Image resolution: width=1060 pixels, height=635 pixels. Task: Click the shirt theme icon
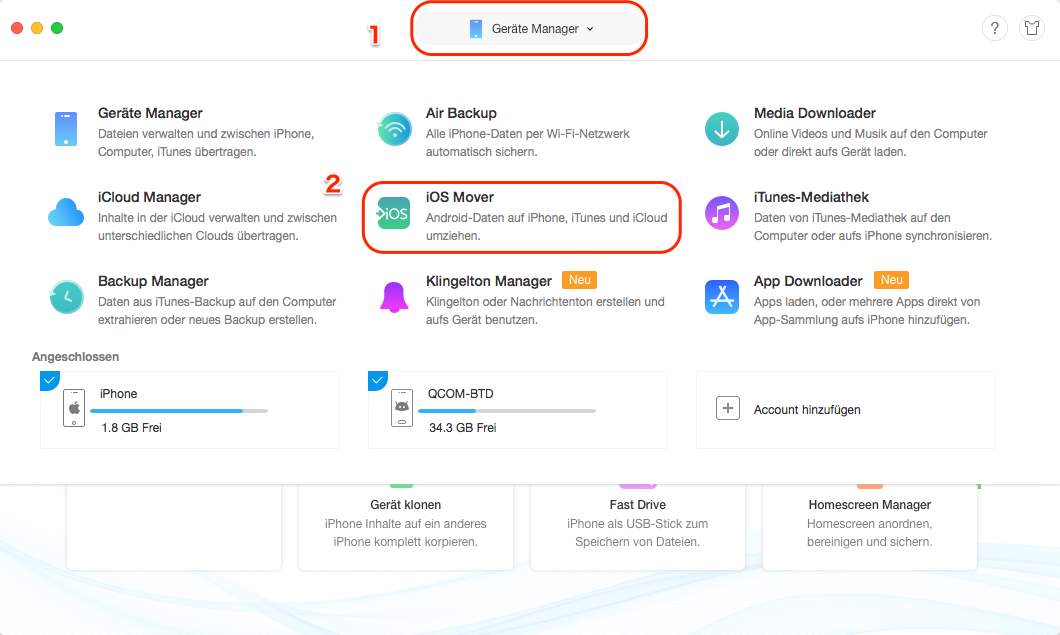pos(1031,29)
